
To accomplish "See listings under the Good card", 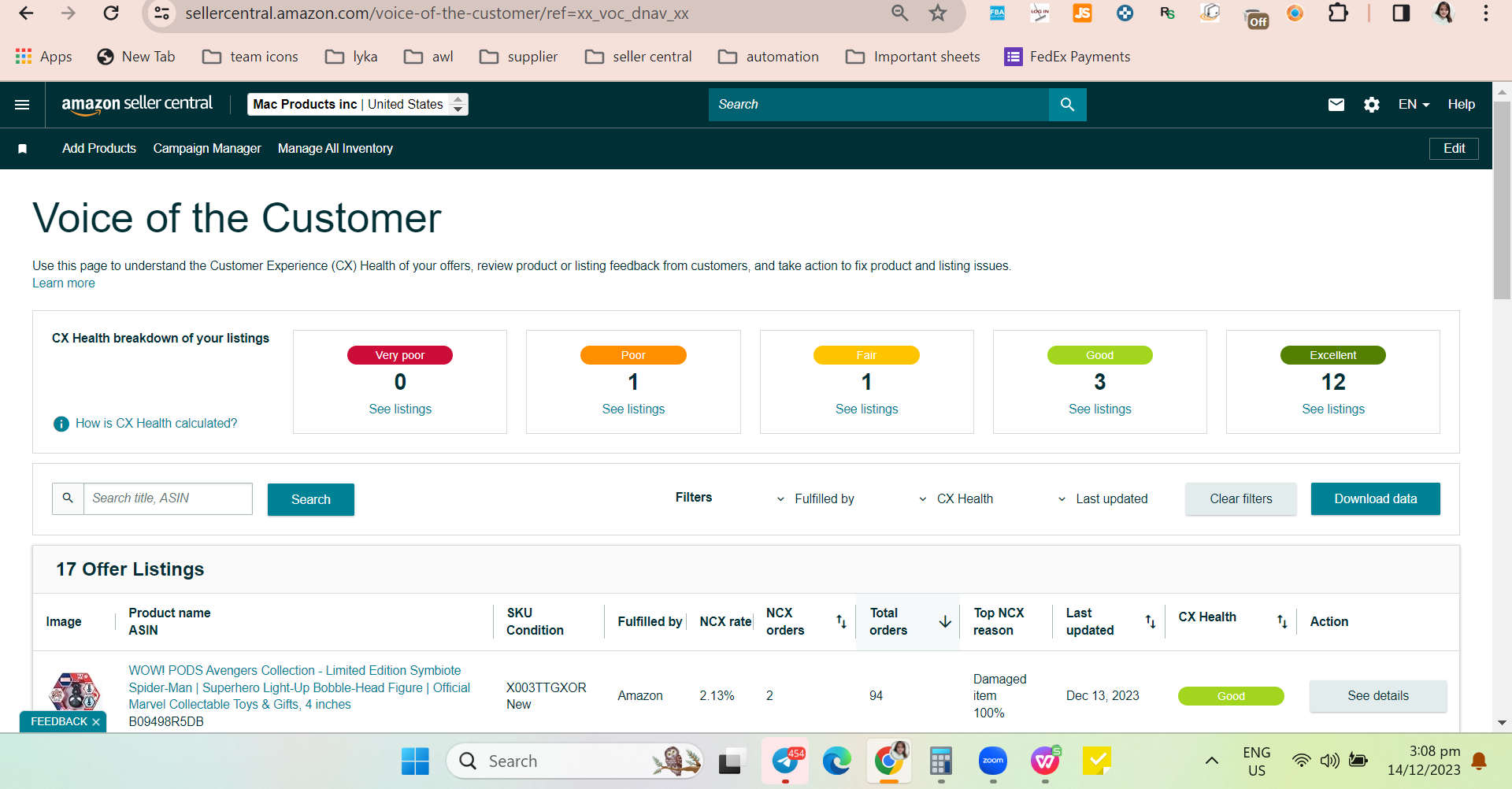I will click(1100, 409).
